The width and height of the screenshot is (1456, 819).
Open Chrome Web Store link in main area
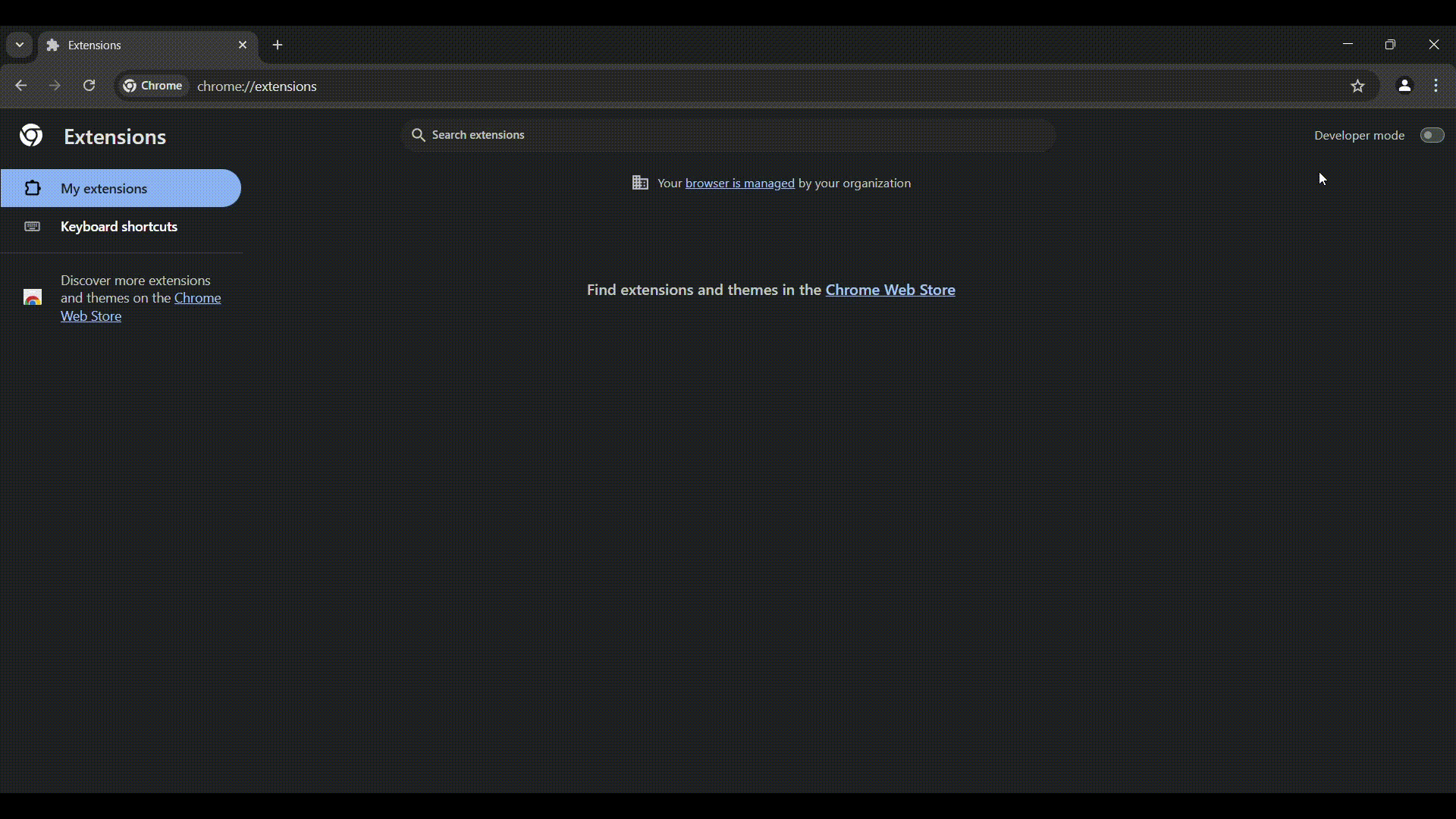pos(890,290)
